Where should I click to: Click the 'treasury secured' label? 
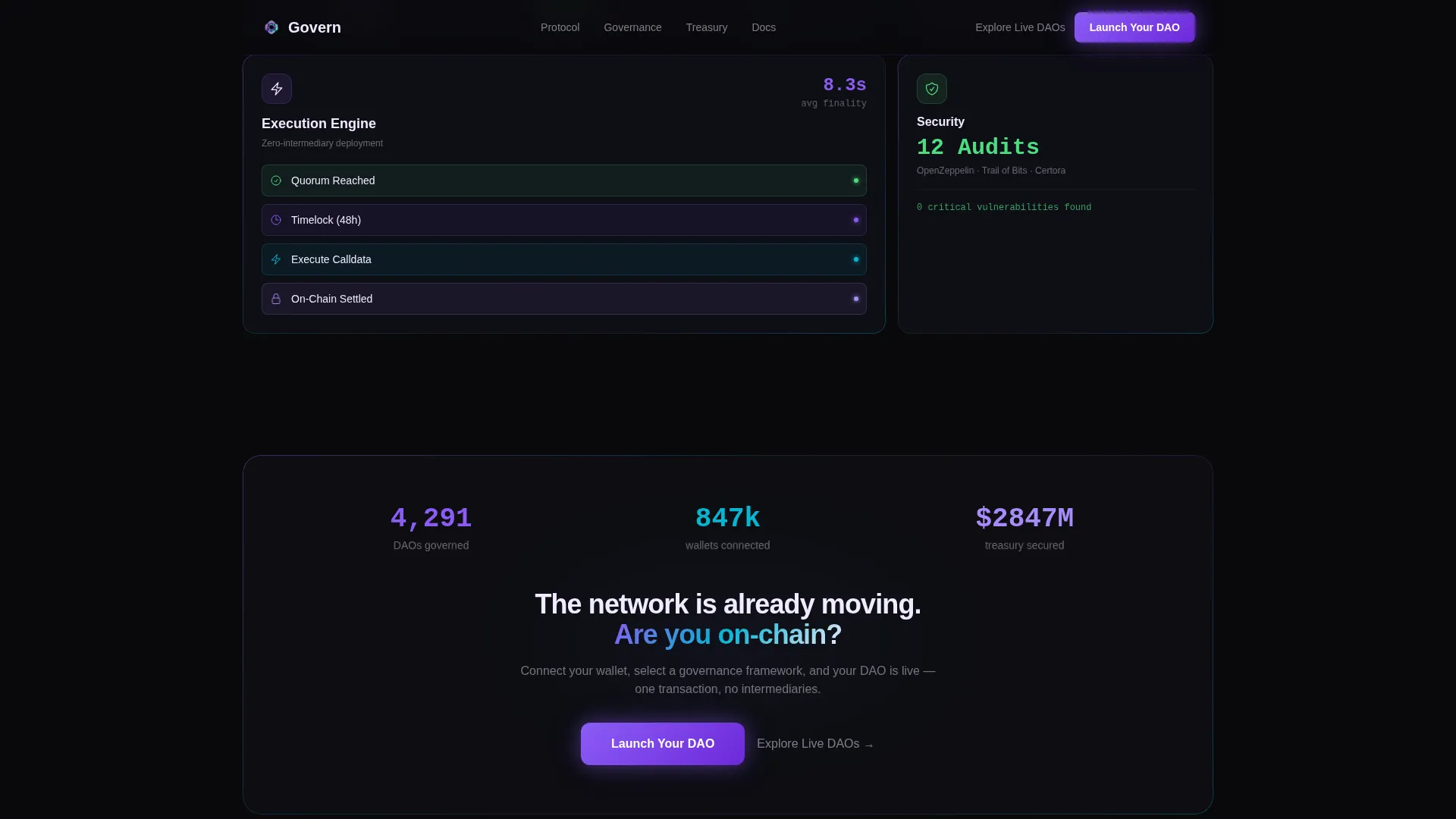click(1025, 545)
